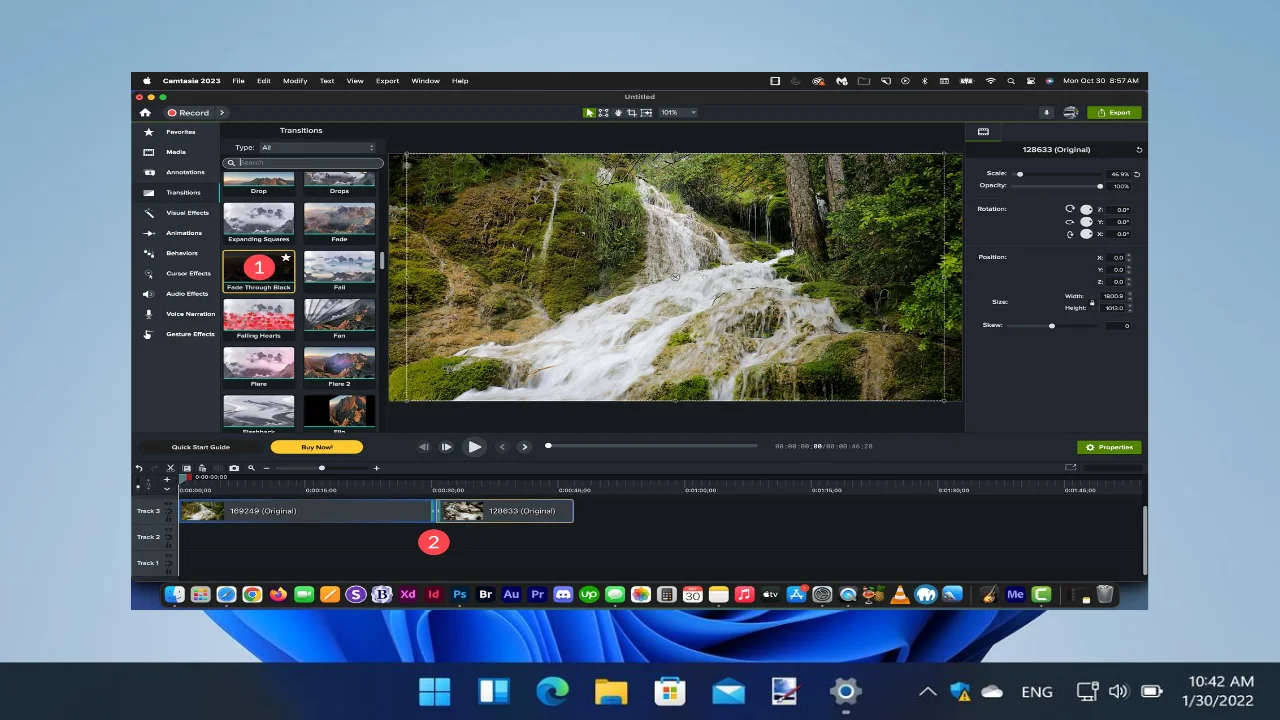Reset scale with the revert icon
The width and height of the screenshot is (1280, 720).
click(x=1137, y=174)
